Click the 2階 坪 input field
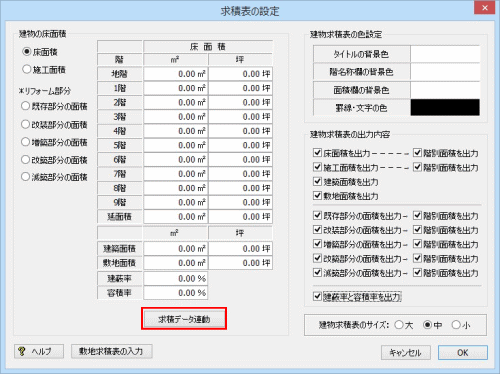The width and height of the screenshot is (500, 374). [x=240, y=102]
